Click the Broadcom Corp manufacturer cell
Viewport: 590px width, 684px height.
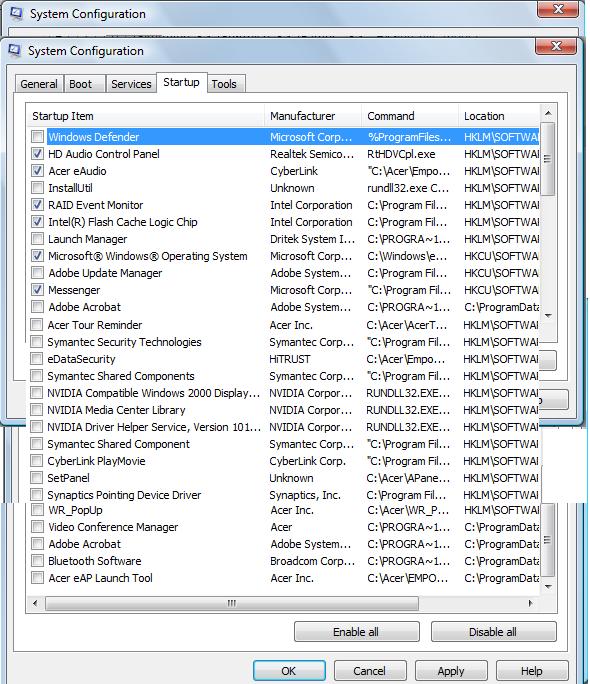pos(312,561)
